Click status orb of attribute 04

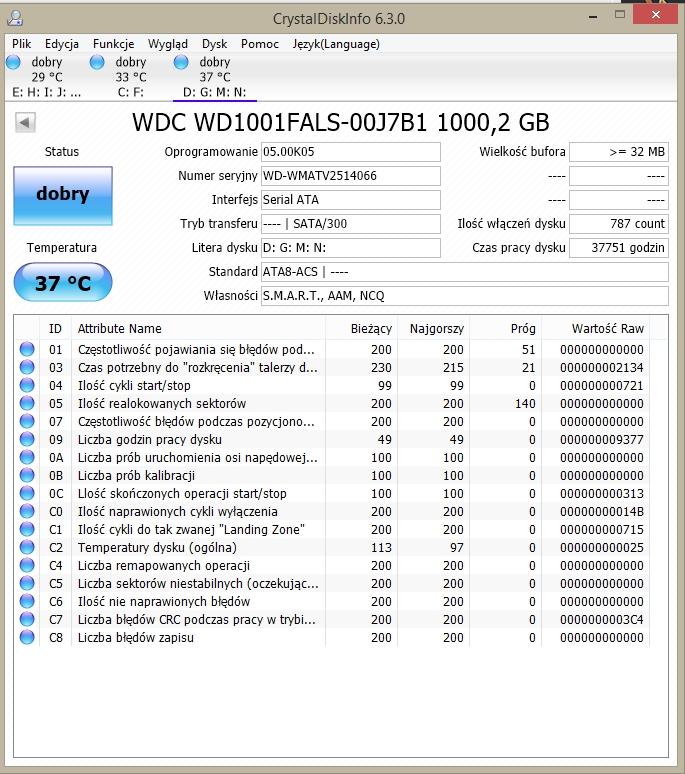pyautogui.click(x=27, y=385)
